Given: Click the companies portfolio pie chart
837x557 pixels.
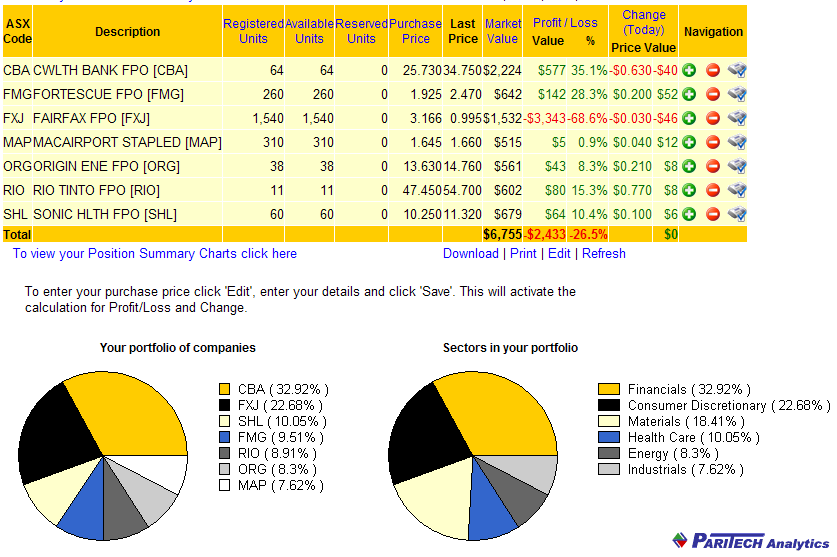Looking at the screenshot, I should coord(103,456).
